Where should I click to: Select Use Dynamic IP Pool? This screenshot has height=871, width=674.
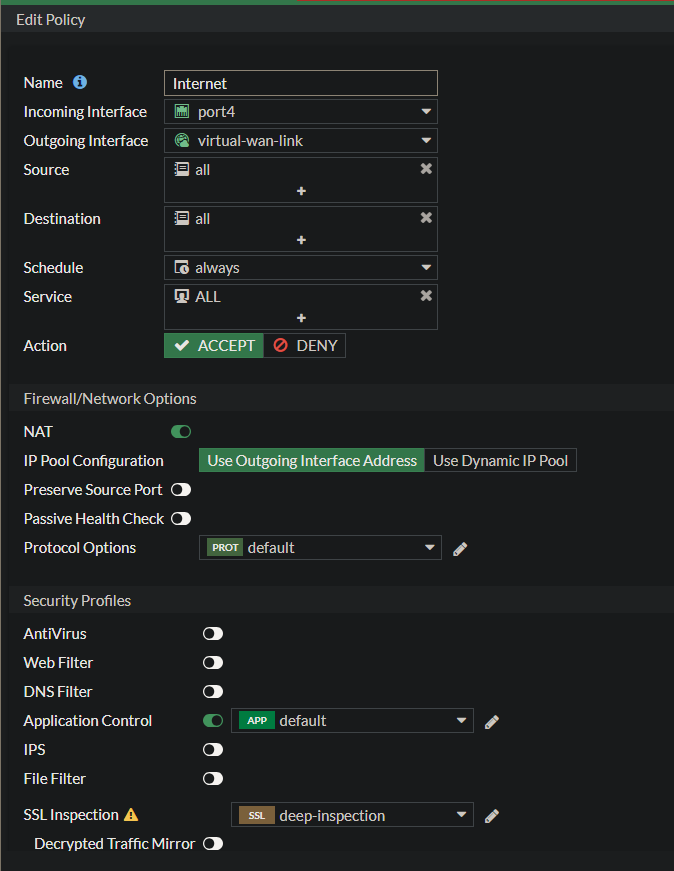point(500,461)
